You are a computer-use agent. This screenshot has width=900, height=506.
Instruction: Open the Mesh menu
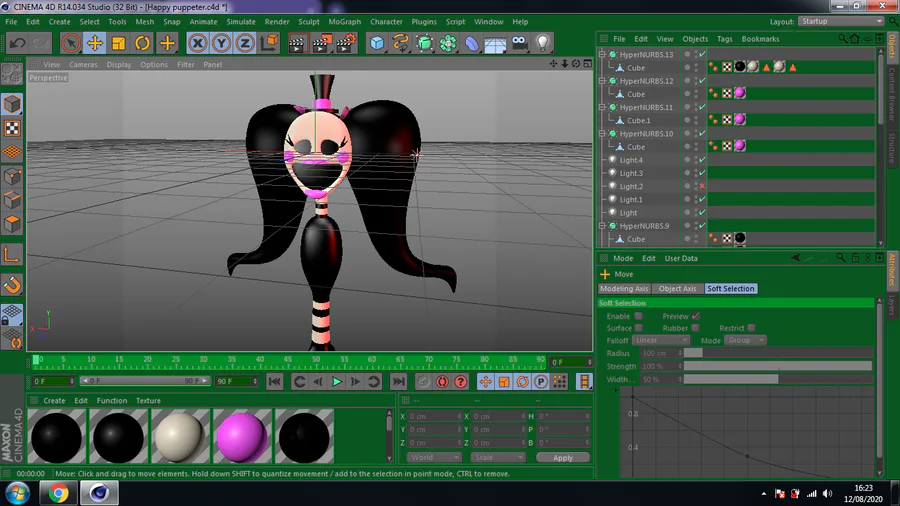145,22
